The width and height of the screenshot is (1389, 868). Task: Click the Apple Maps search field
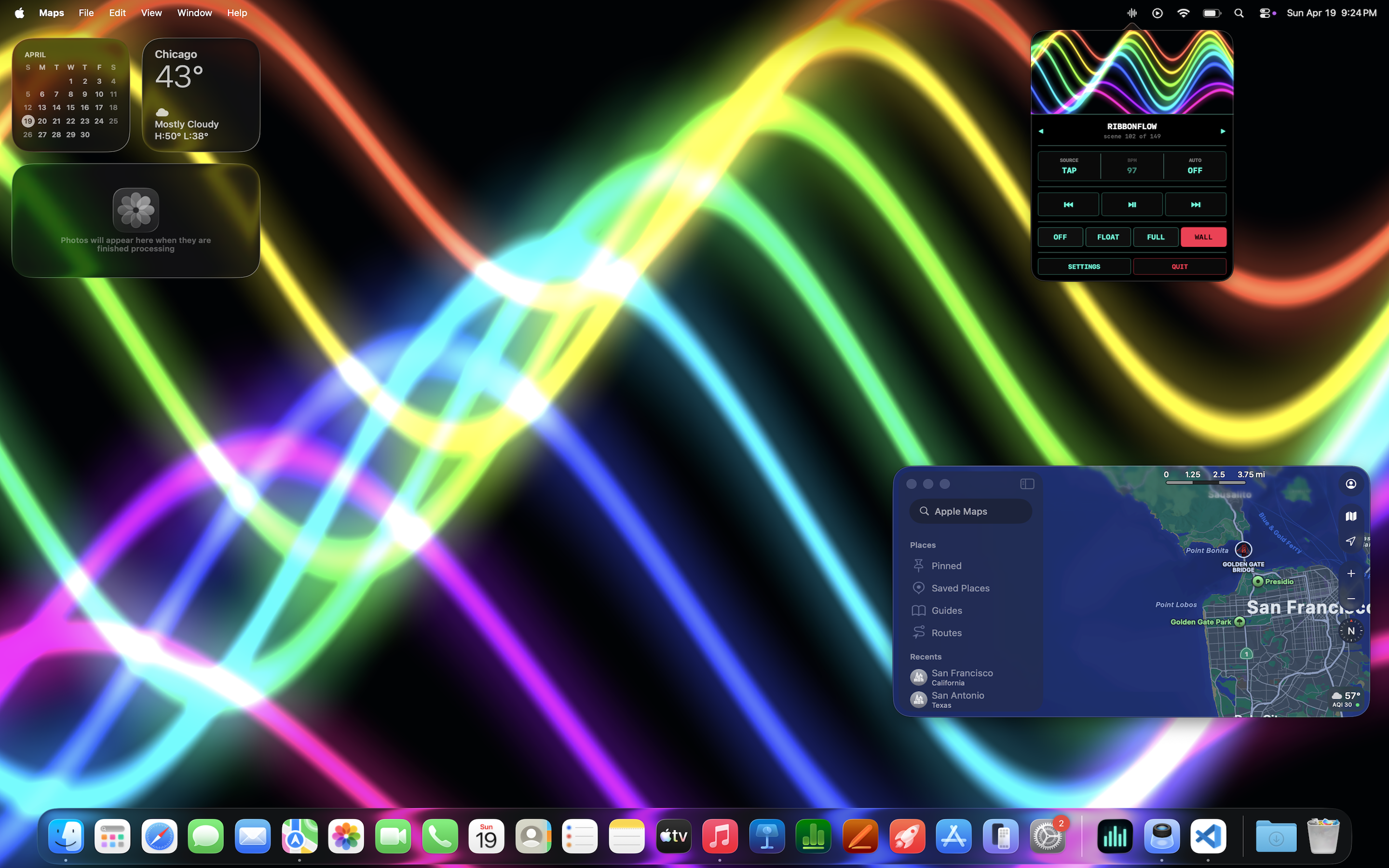(970, 511)
